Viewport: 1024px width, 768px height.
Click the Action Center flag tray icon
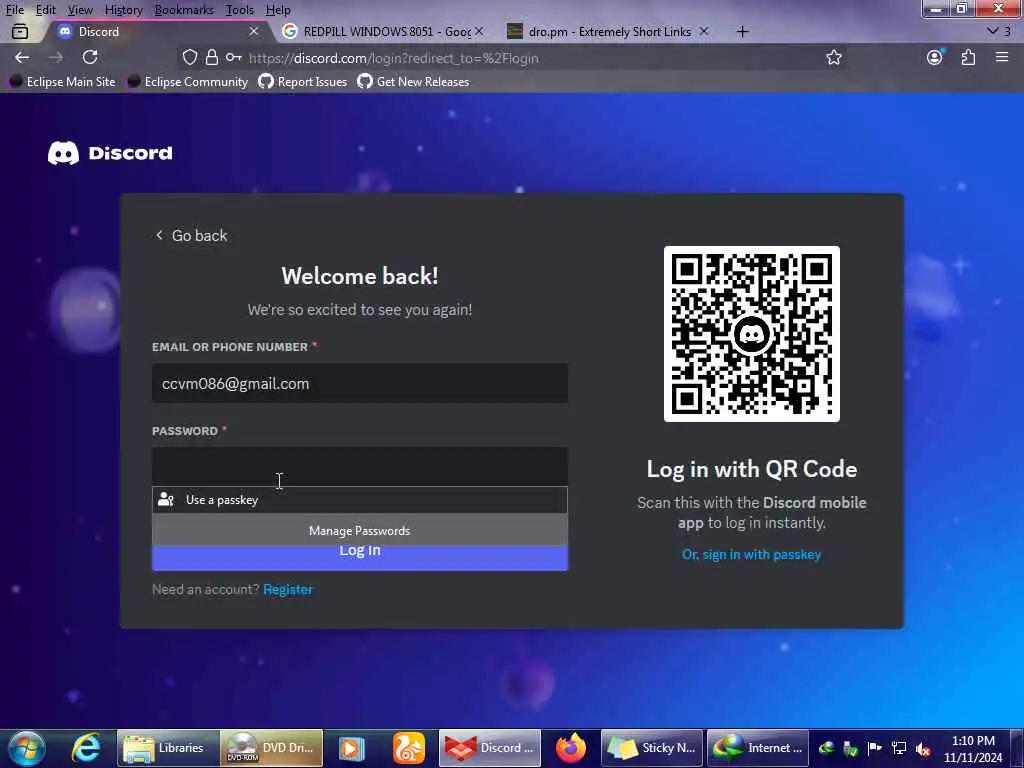point(874,748)
